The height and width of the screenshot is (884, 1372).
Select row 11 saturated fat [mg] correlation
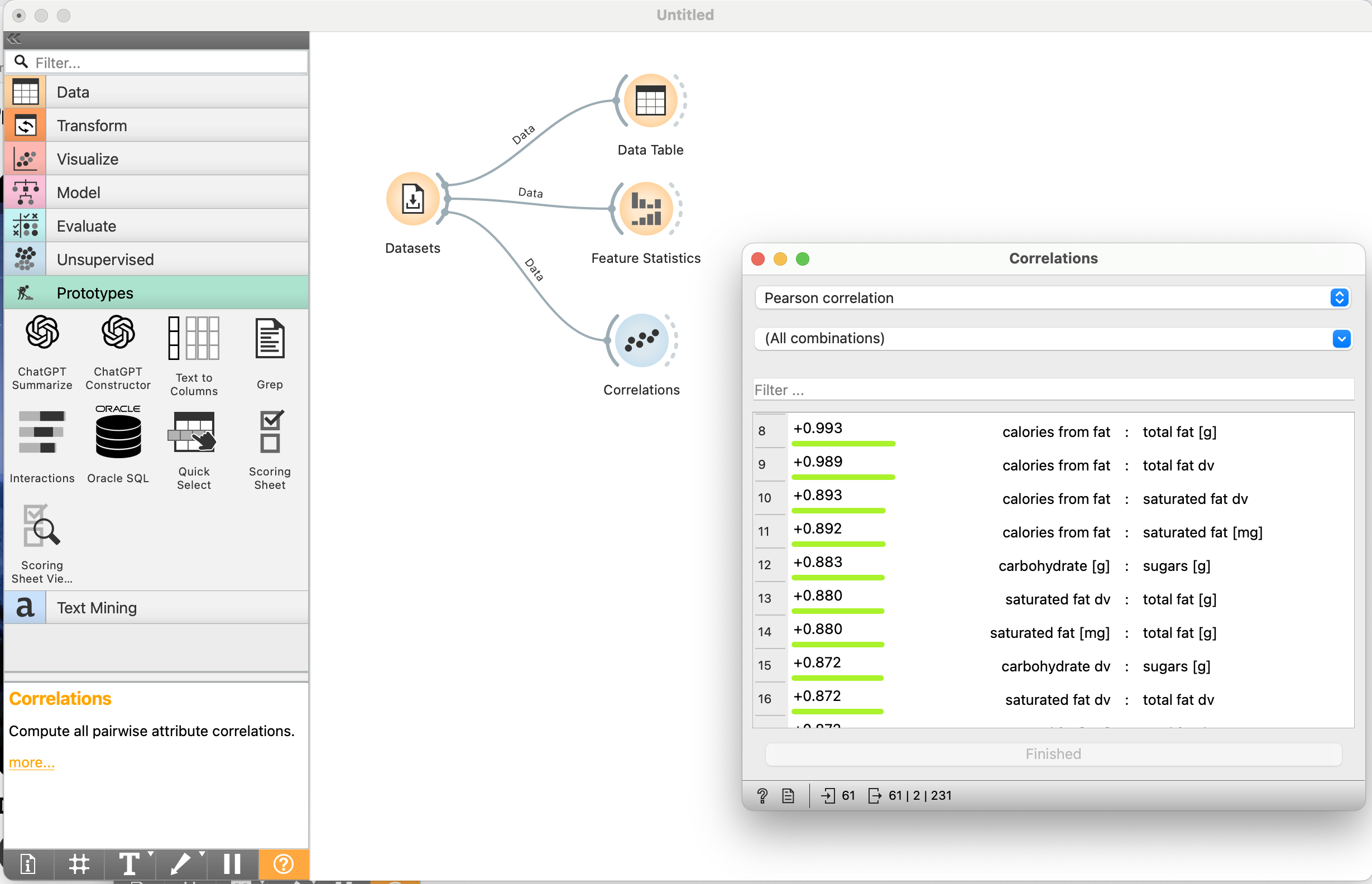[x=1053, y=532]
